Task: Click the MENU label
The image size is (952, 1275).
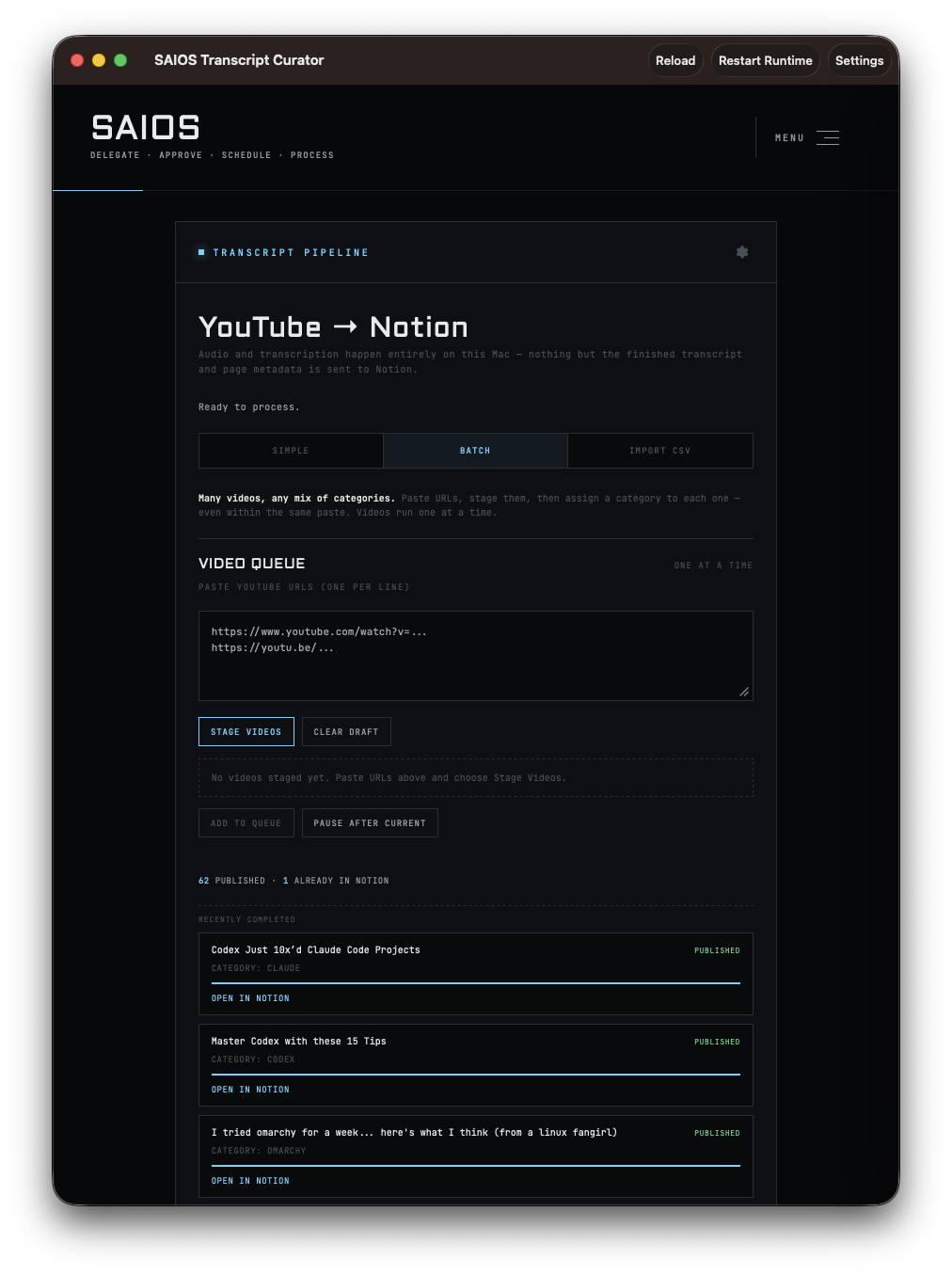Action: point(789,138)
